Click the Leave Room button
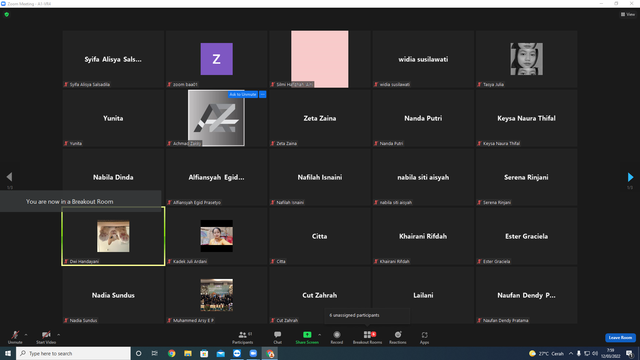 click(620, 338)
